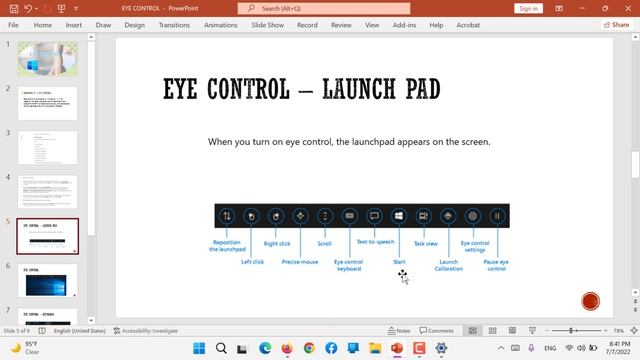Click the spell check book icon in status bar

point(42,331)
